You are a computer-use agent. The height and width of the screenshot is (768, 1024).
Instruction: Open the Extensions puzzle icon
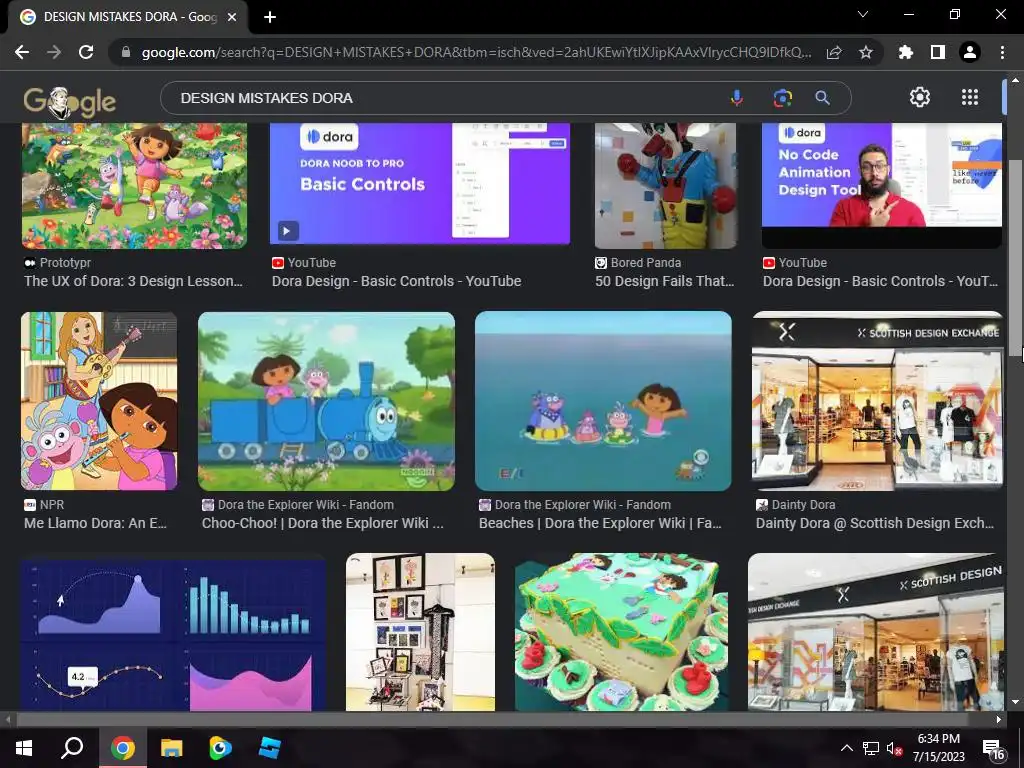[906, 52]
